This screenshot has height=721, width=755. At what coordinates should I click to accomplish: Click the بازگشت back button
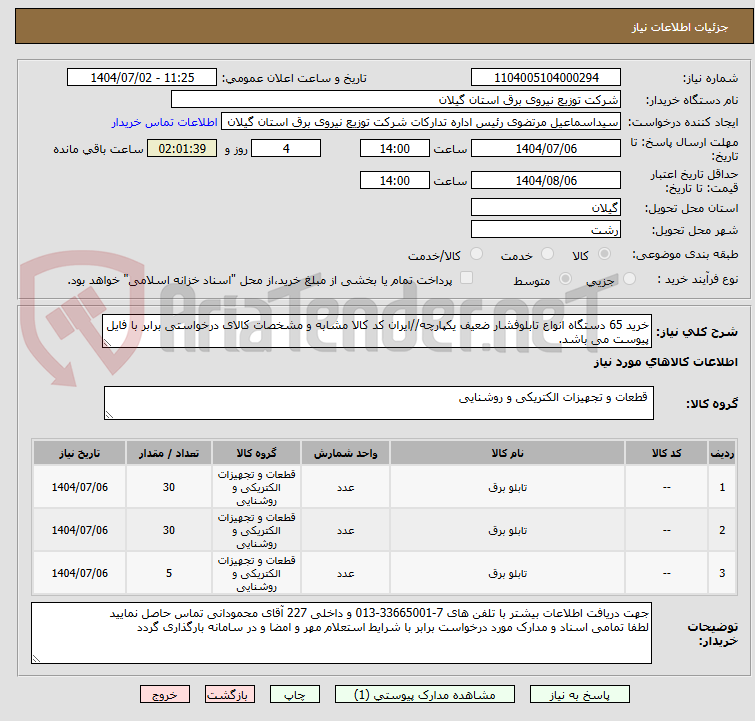coord(230,694)
